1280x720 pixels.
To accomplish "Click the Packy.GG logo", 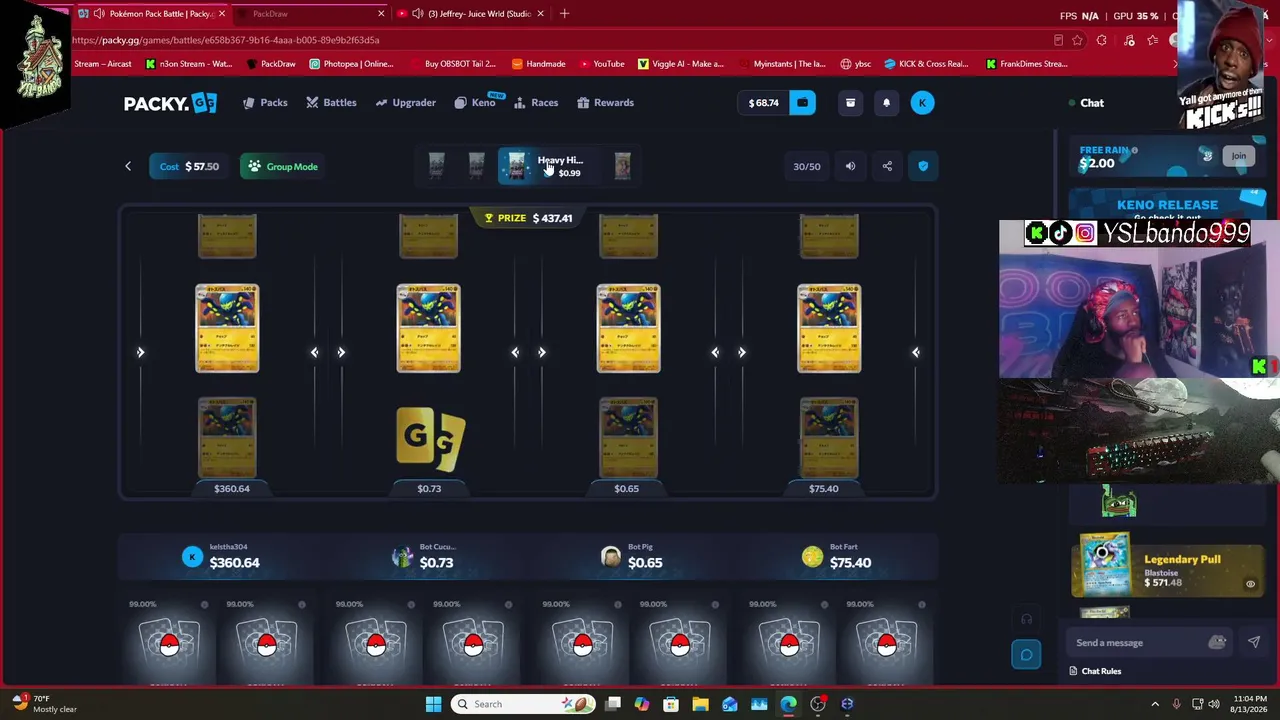I will 170,103.
